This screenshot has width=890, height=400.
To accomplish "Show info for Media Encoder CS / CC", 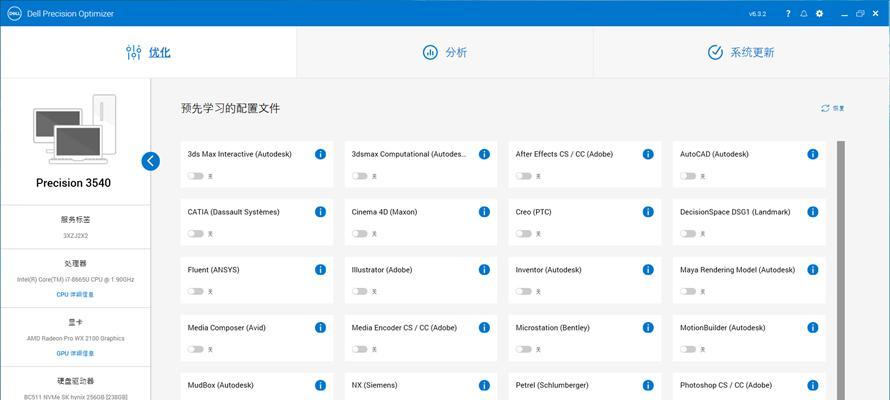I will point(484,327).
